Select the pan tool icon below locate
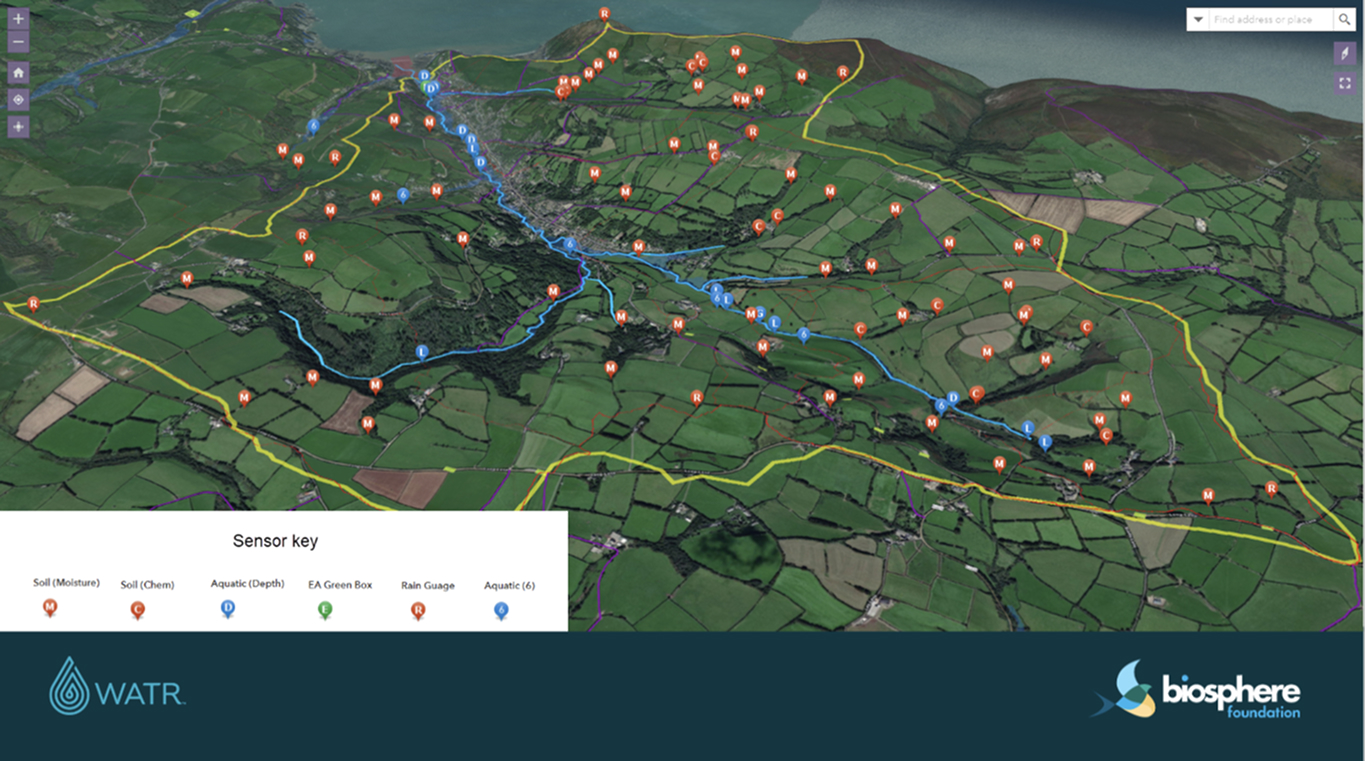The height and width of the screenshot is (761, 1365). 18,126
